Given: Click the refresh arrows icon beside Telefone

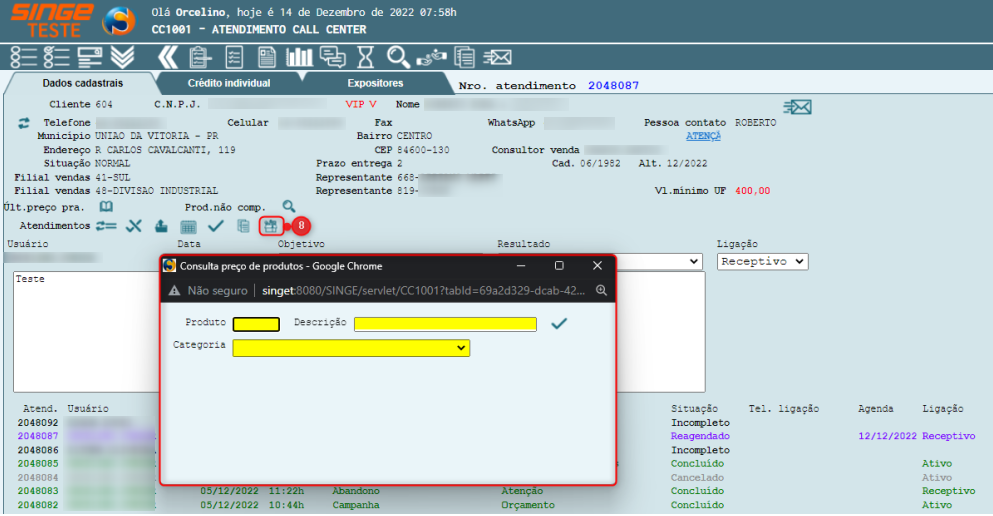Looking at the screenshot, I should pyautogui.click(x=24, y=123).
